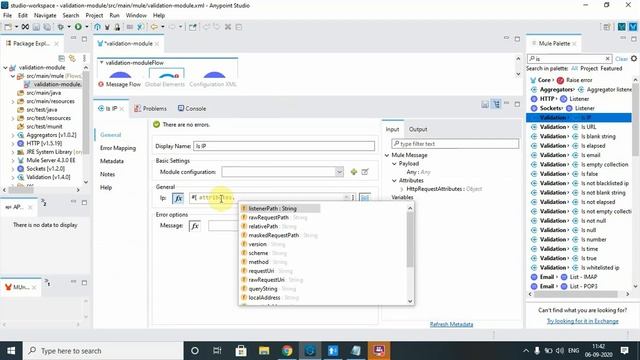The width and height of the screenshot is (640, 360).
Task: Clear the Mule Palette search
Action: (607, 59)
